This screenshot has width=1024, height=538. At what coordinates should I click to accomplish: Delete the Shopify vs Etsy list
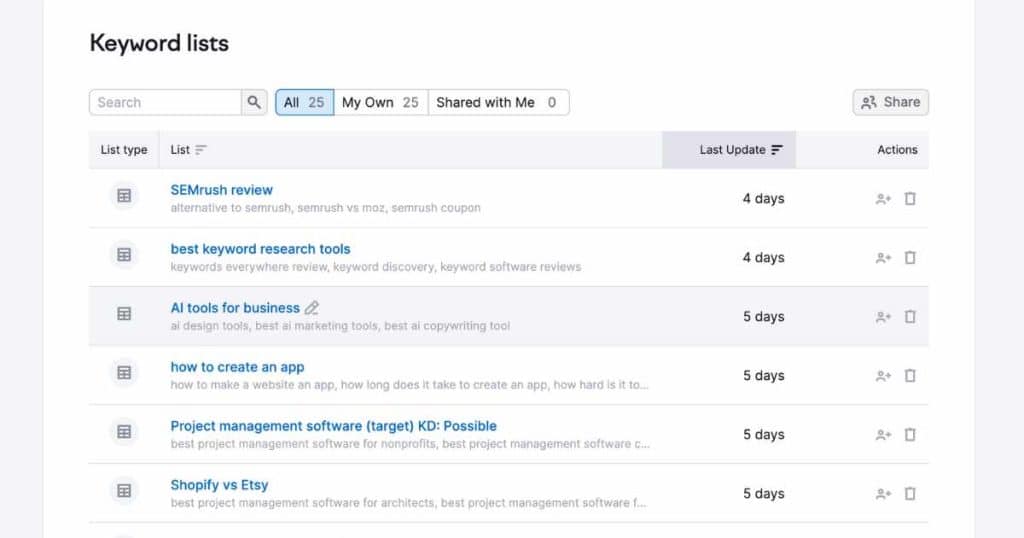coord(910,494)
